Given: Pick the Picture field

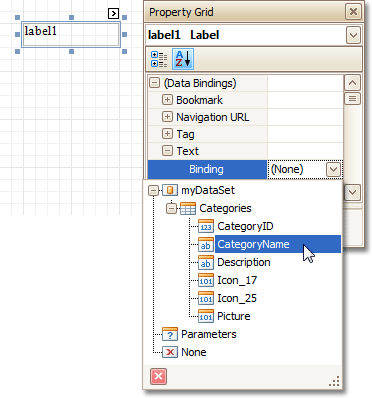Looking at the screenshot, I should point(234,316).
